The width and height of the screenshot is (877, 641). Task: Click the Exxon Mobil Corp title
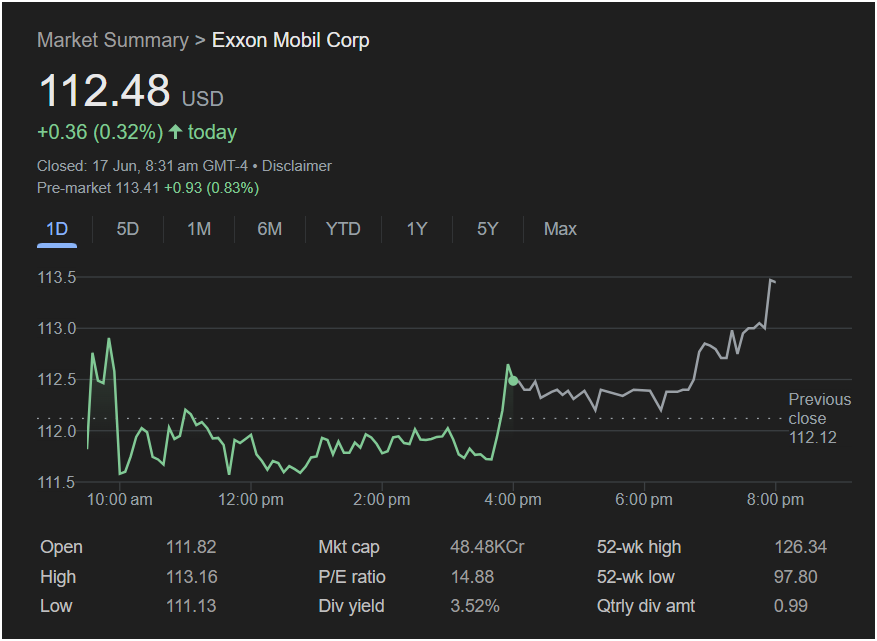[290, 40]
